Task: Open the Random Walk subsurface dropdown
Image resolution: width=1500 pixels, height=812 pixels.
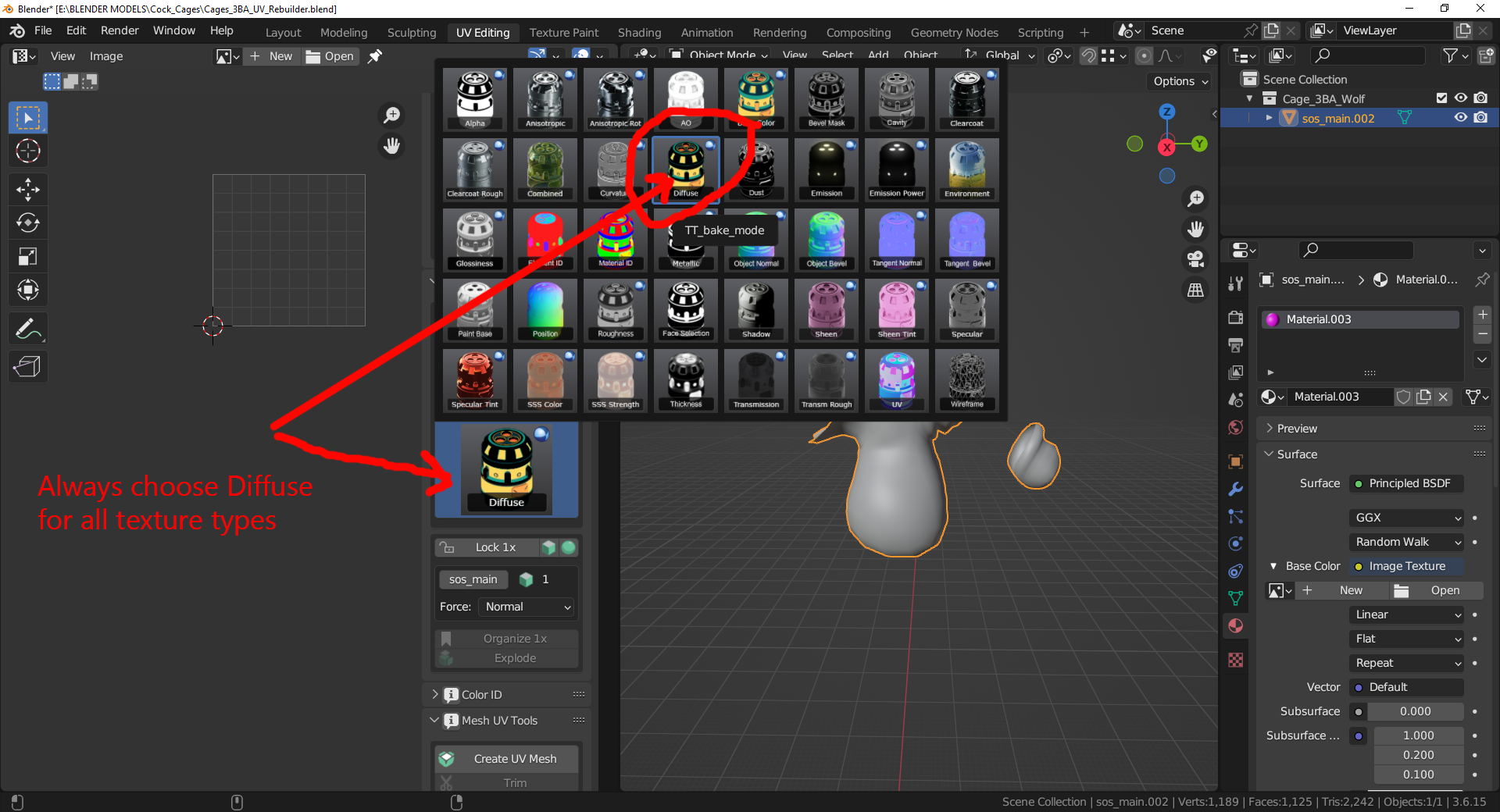Action: pyautogui.click(x=1405, y=542)
